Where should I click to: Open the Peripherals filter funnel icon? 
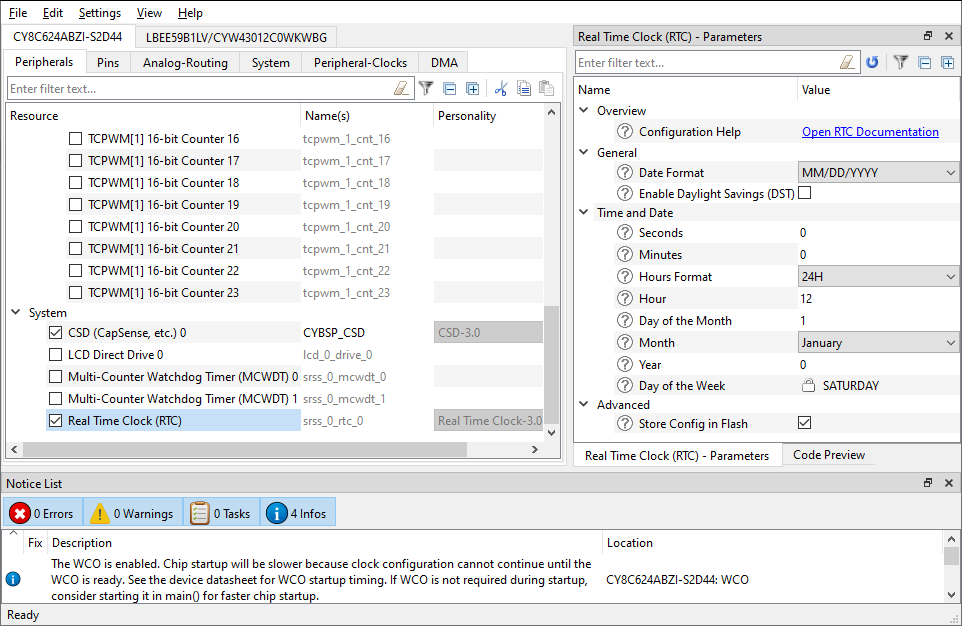[426, 88]
